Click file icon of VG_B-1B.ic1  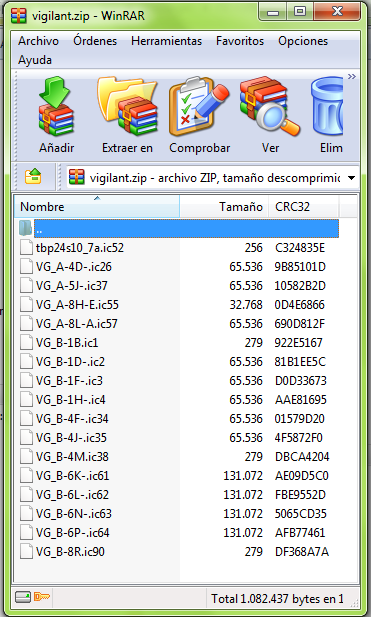[x=26, y=343]
